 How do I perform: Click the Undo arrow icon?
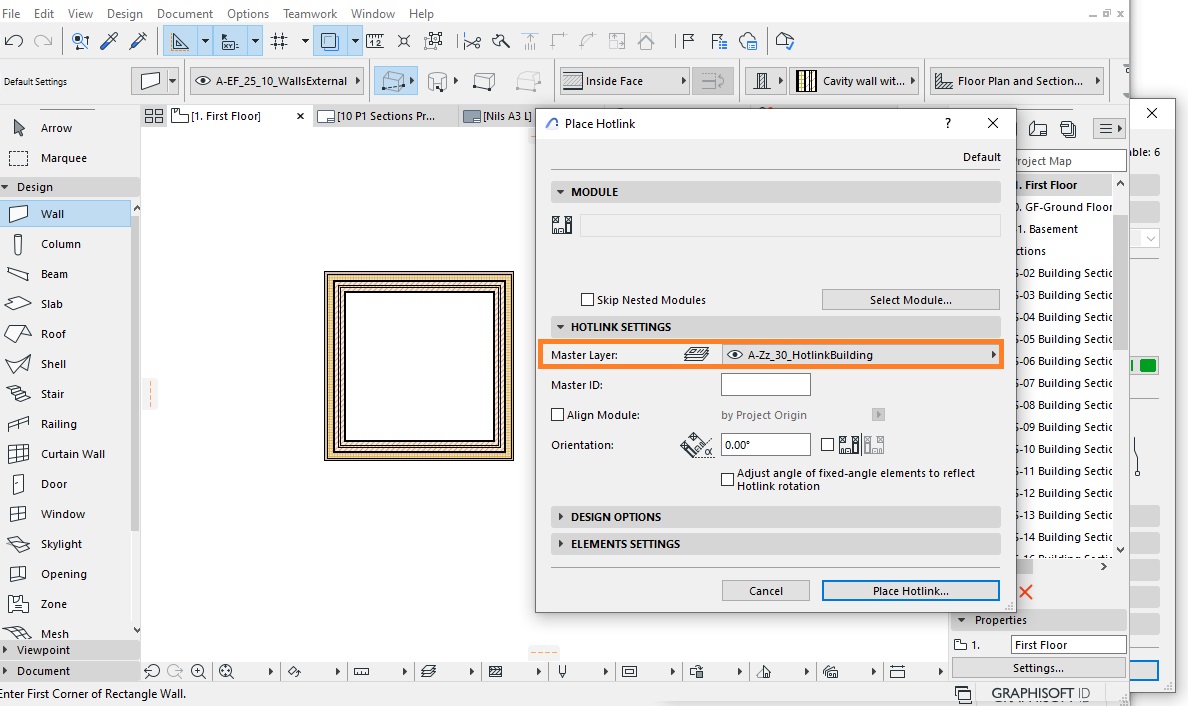pyautogui.click(x=14, y=42)
